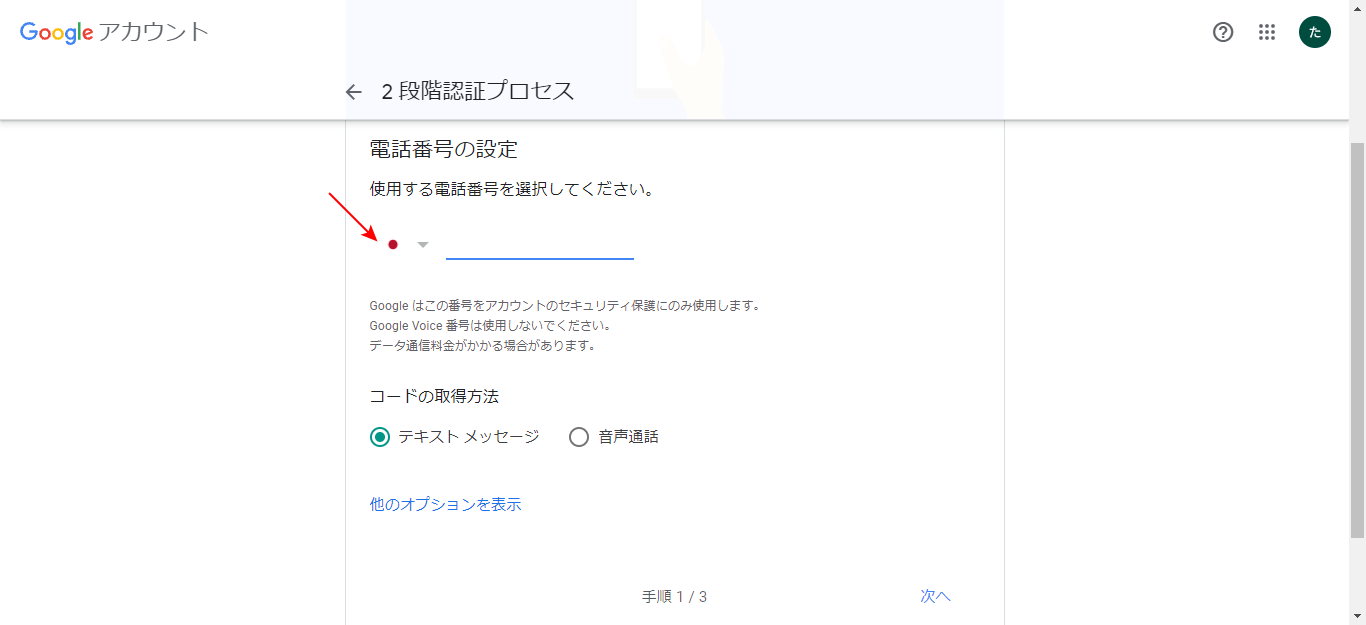Open the account profile avatar
Viewport: 1366px width, 625px height.
coord(1315,32)
